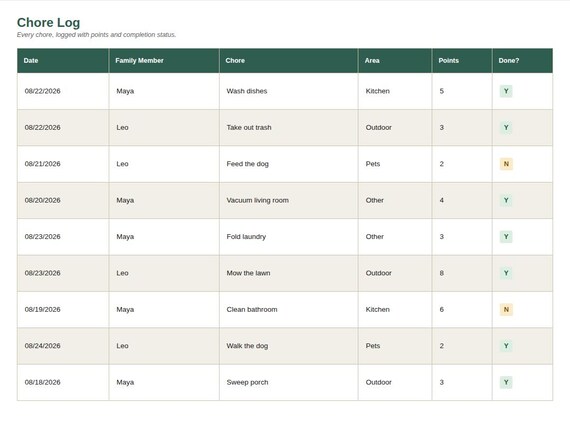Click the Y badge for Walk the dog
Screen dimensions: 570x422
pyautogui.click(x=506, y=346)
